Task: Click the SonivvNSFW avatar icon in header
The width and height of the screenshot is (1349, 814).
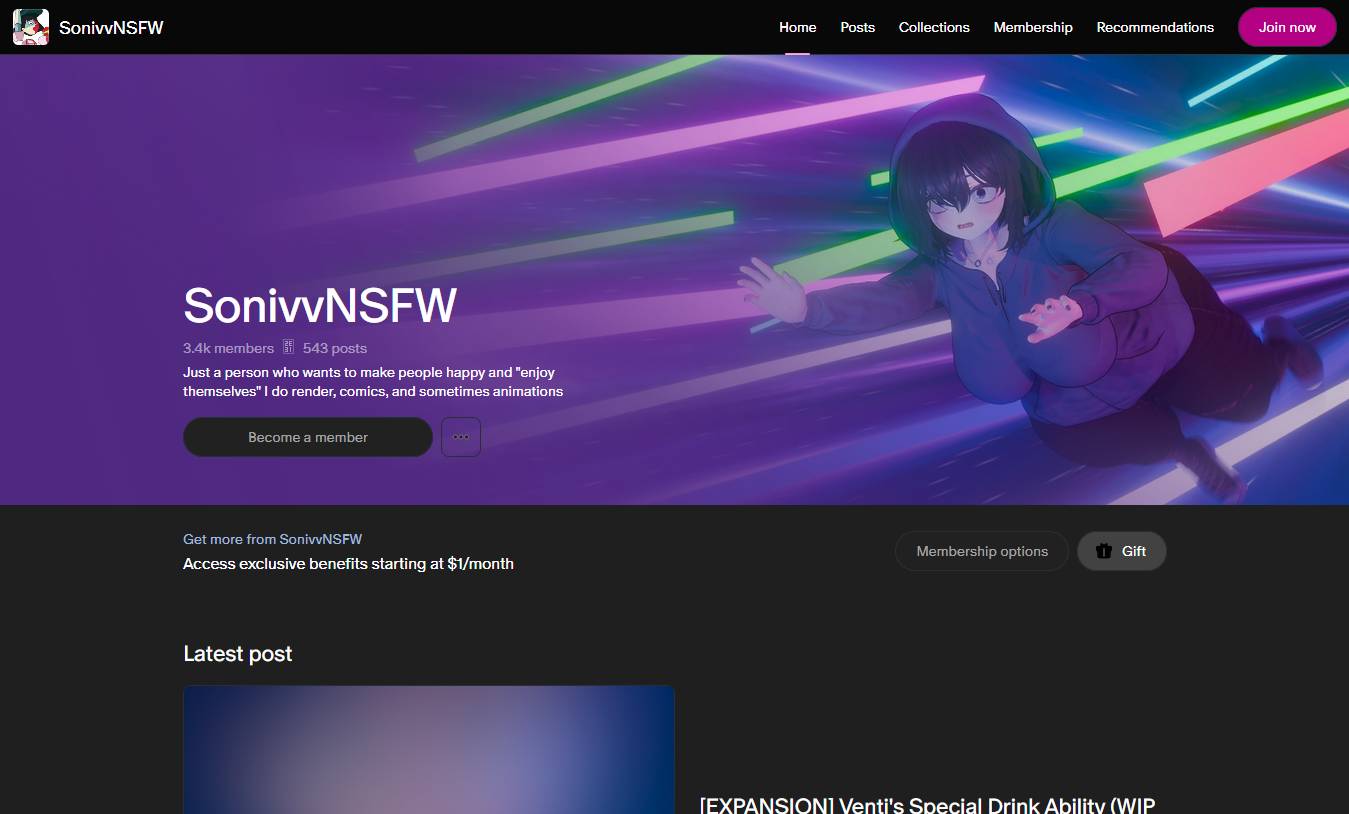Action: (31, 27)
